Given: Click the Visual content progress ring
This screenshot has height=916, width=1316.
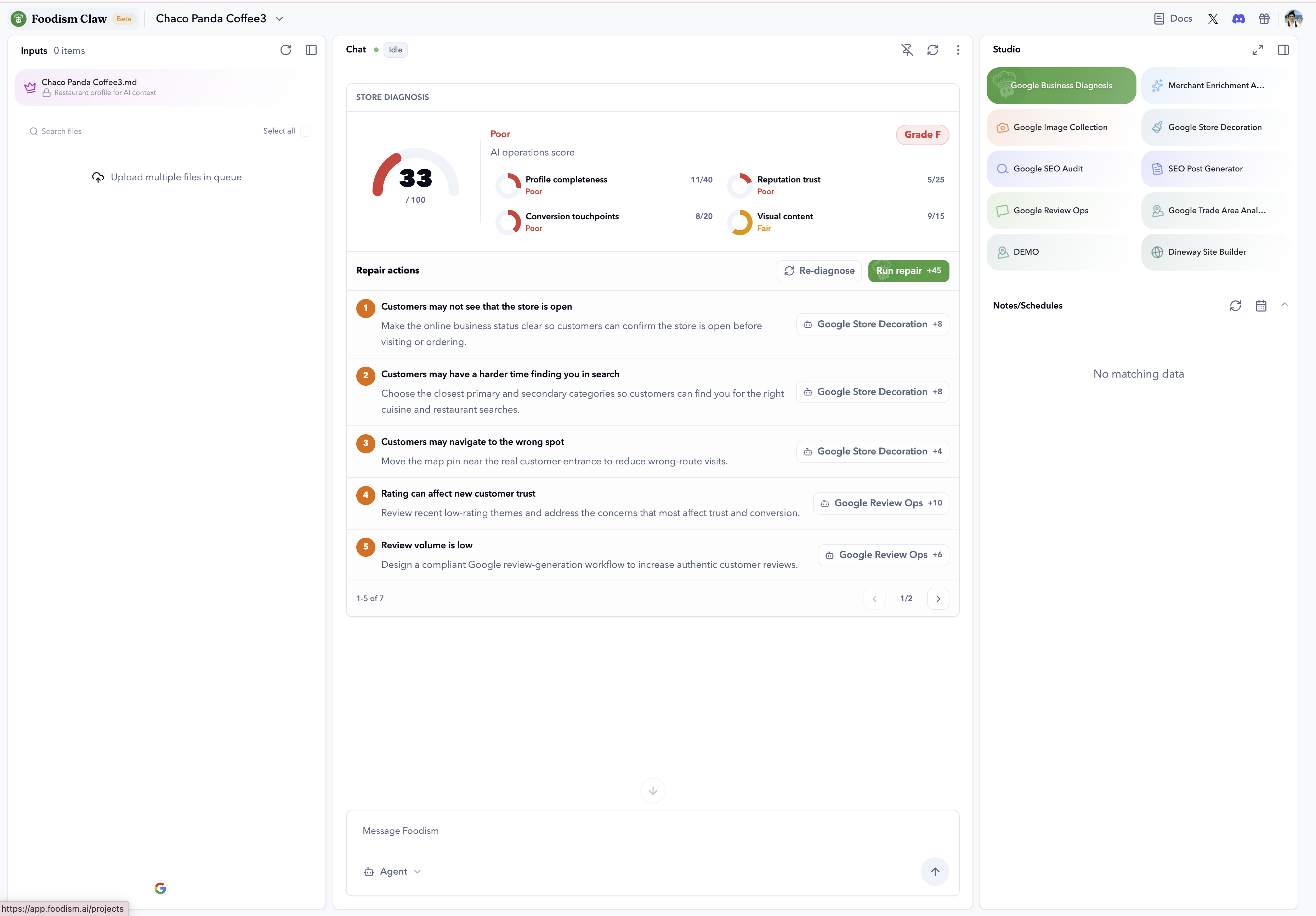Looking at the screenshot, I should 740,222.
